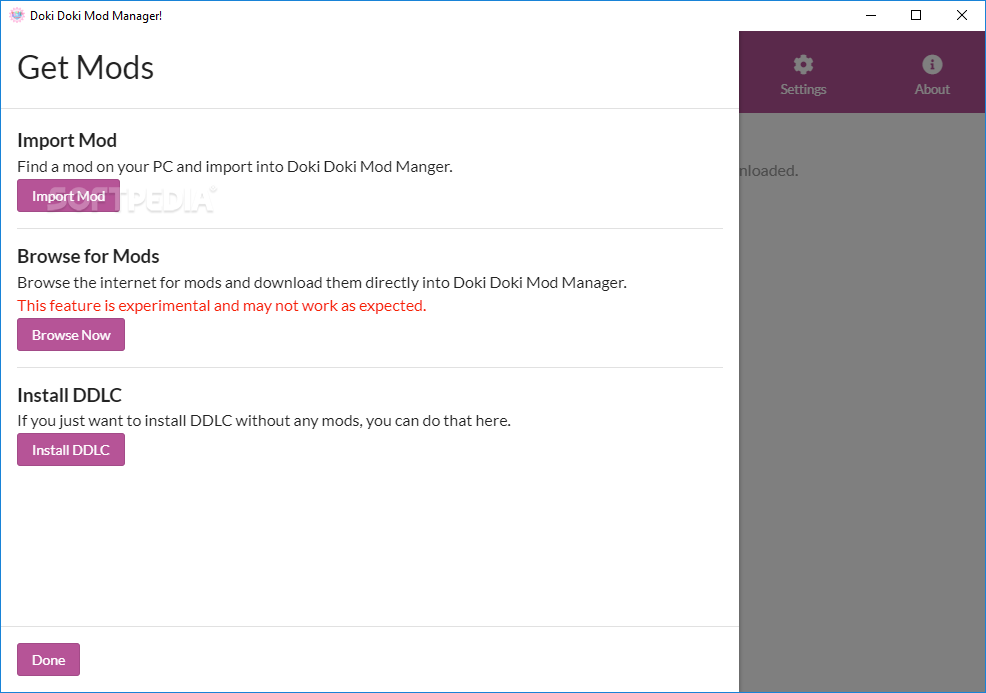
Task: Click the red experimental feature warning text
Action: (x=221, y=306)
